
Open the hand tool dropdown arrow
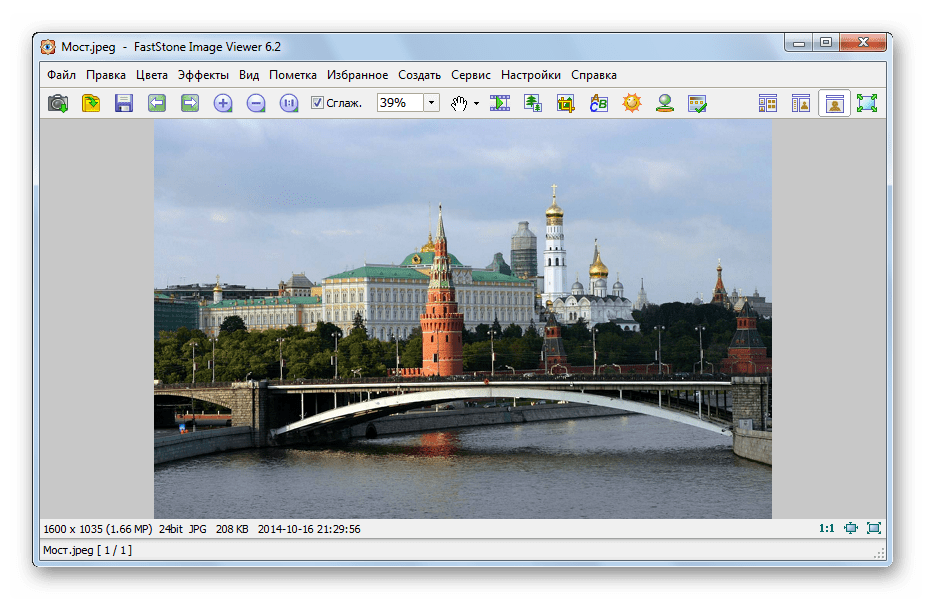(x=477, y=103)
